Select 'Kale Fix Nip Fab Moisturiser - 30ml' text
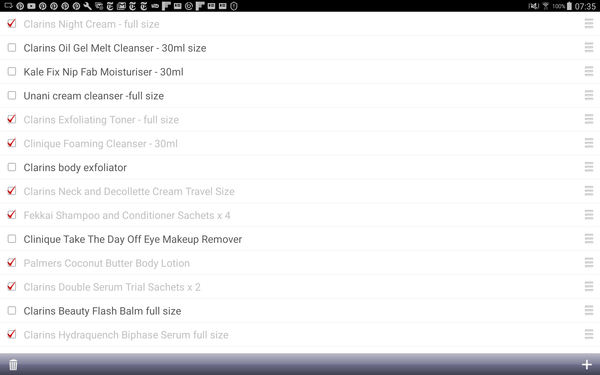This screenshot has width=600, height=375. [x=103, y=72]
